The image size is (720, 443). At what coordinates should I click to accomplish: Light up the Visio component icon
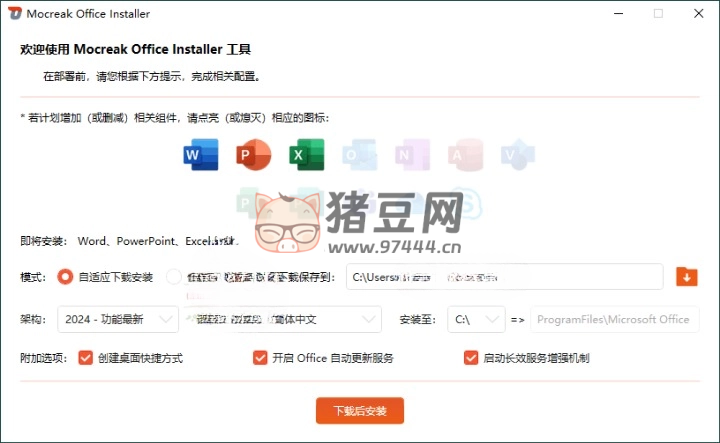(518, 155)
